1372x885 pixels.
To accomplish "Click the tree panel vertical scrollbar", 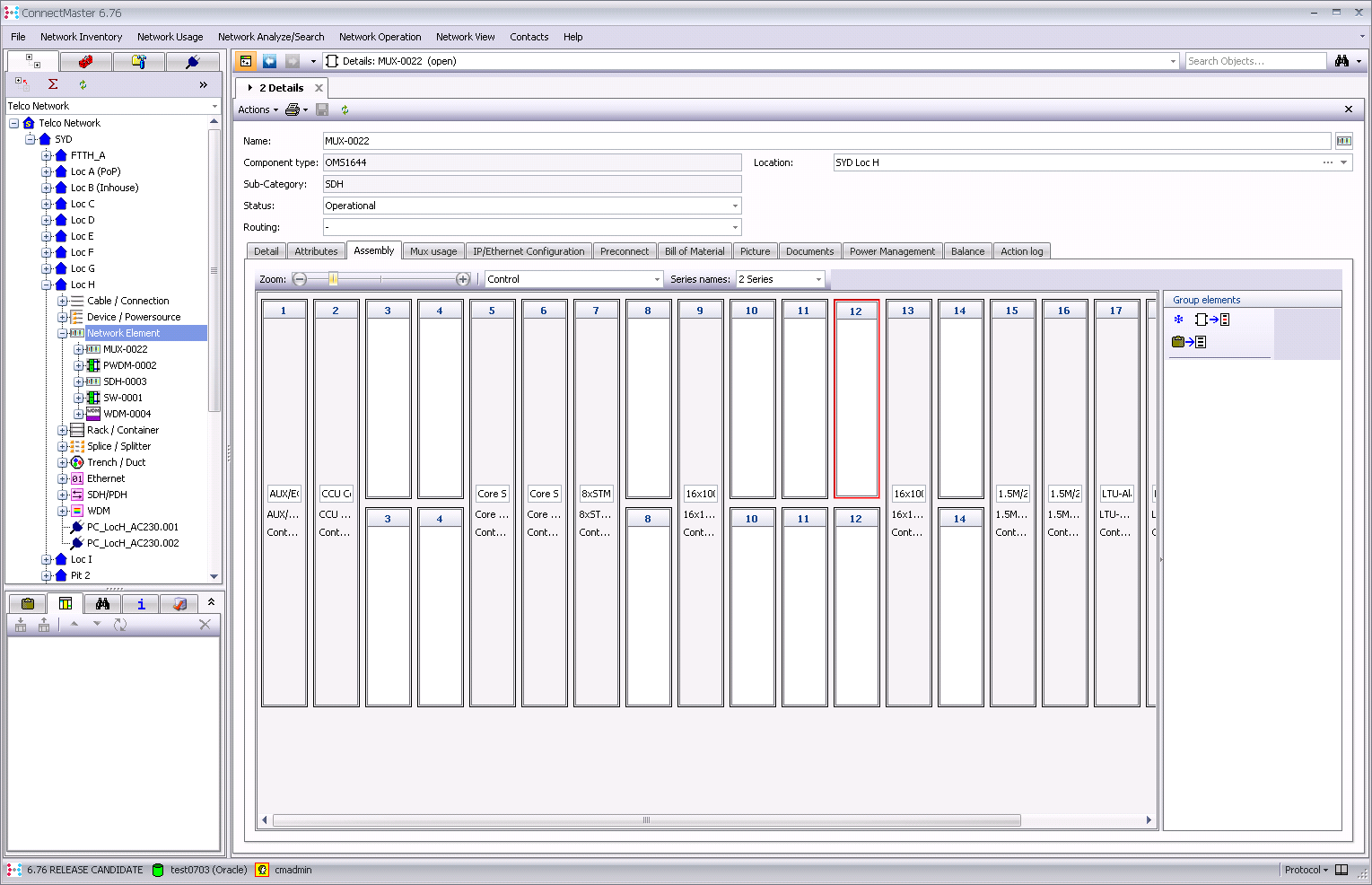I will coord(214,270).
